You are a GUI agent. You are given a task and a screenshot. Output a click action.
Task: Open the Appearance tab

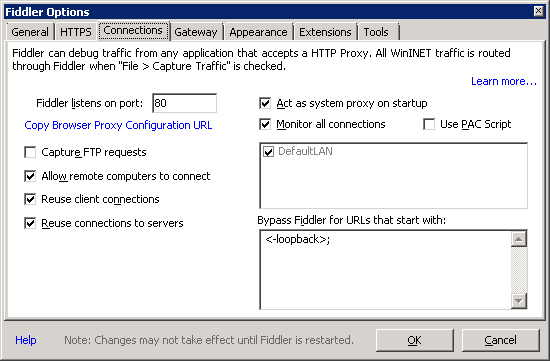(258, 32)
